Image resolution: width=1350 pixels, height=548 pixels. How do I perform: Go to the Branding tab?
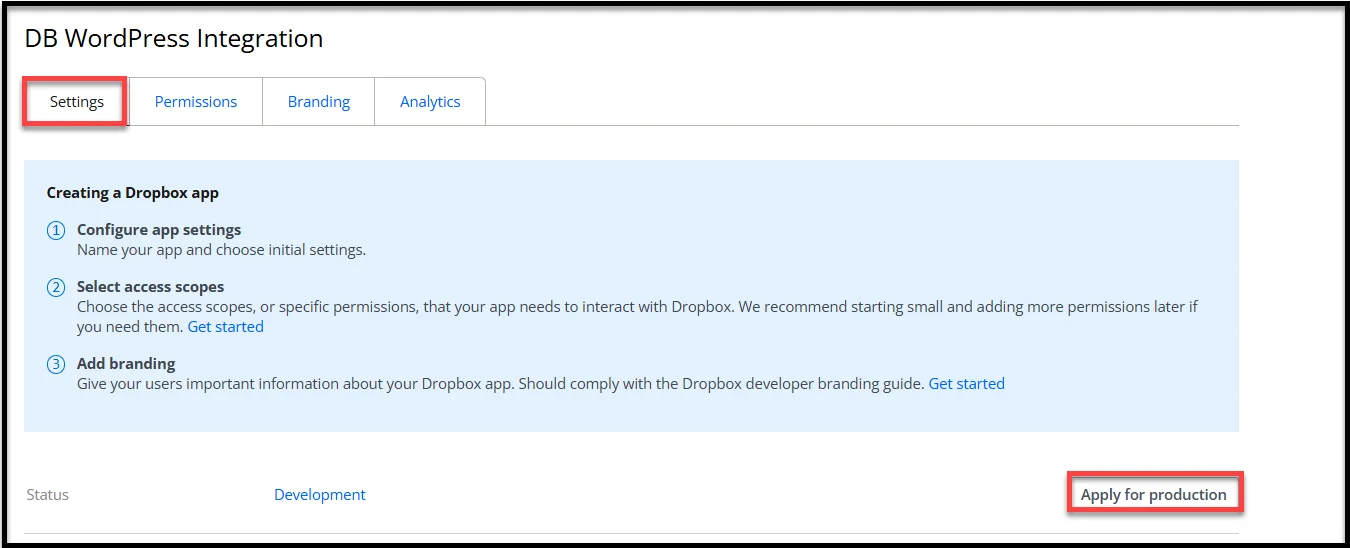[319, 102]
